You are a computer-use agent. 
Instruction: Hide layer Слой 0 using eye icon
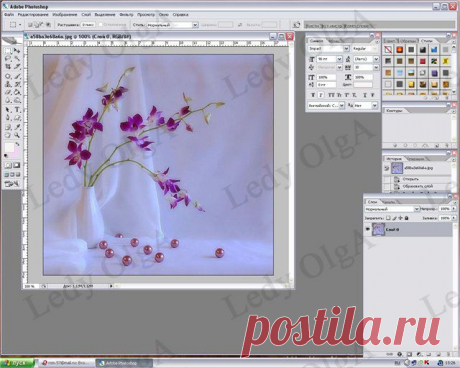[368, 229]
